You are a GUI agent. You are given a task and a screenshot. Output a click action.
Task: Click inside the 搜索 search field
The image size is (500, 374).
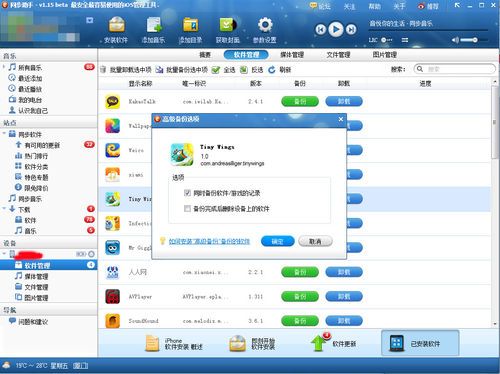point(454,69)
